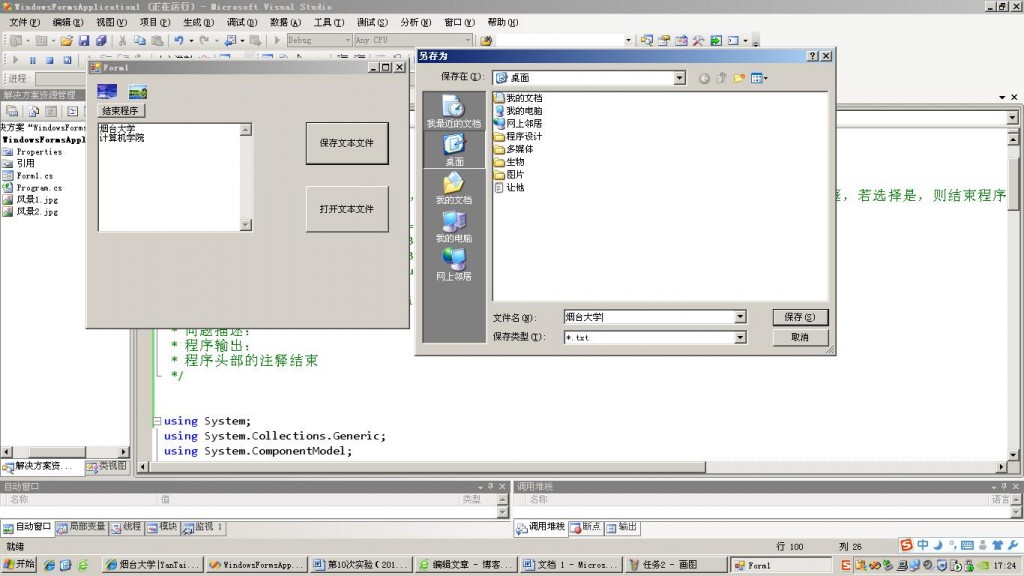Click the Start Page toolbar icon
The image size is (1024, 576).
(716, 40)
